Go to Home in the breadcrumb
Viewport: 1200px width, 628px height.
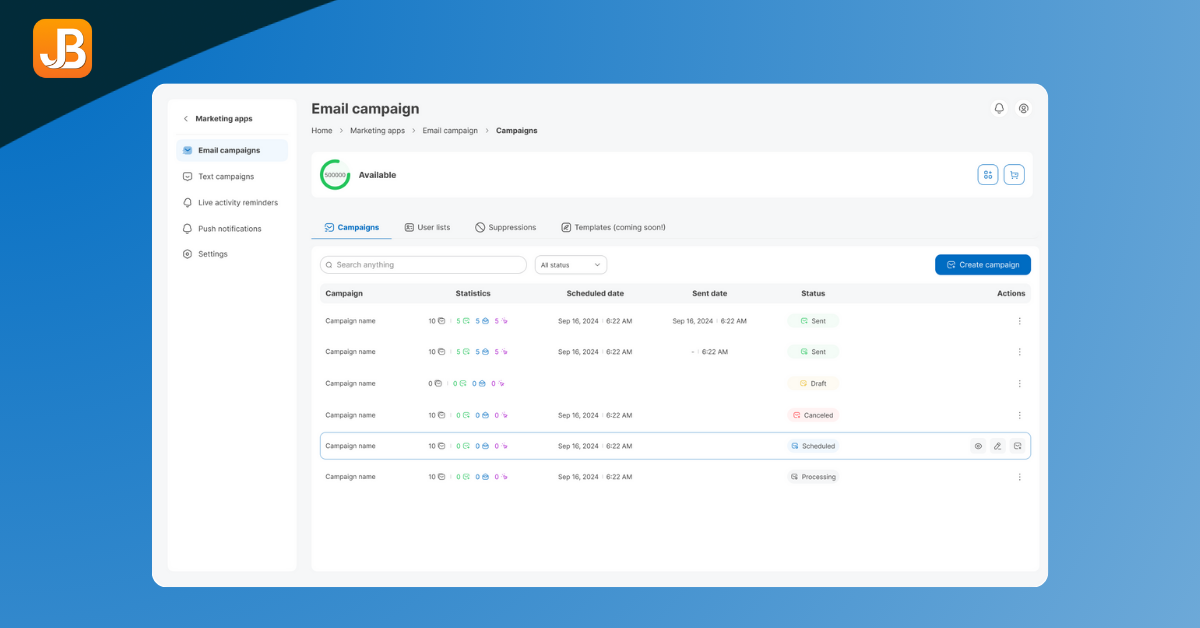322,131
